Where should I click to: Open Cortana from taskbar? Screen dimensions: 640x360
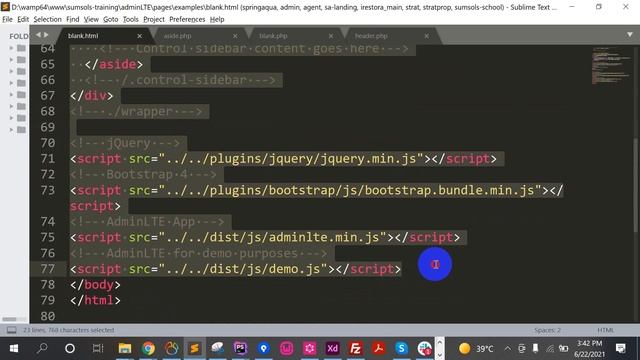coord(70,348)
